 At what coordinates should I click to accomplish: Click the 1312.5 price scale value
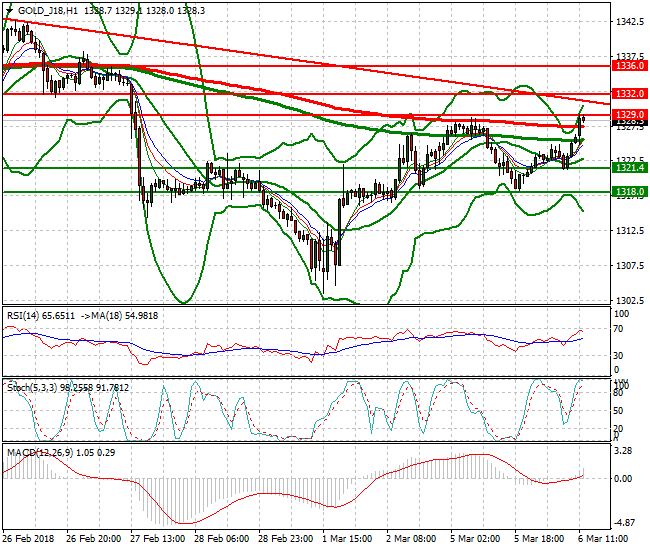pyautogui.click(x=630, y=230)
